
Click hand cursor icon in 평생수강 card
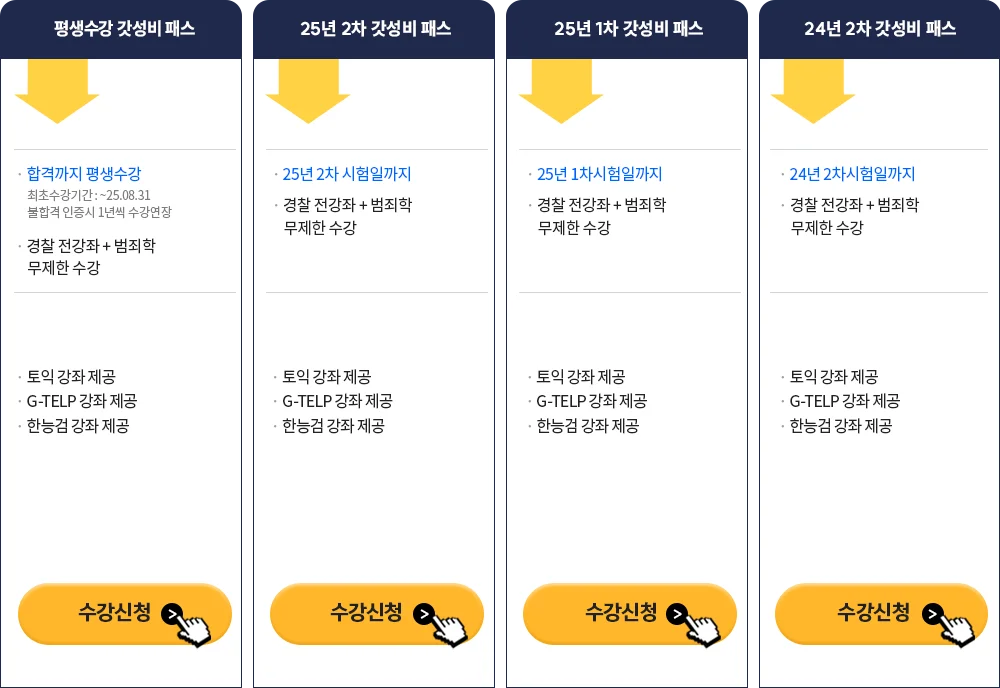(193, 627)
